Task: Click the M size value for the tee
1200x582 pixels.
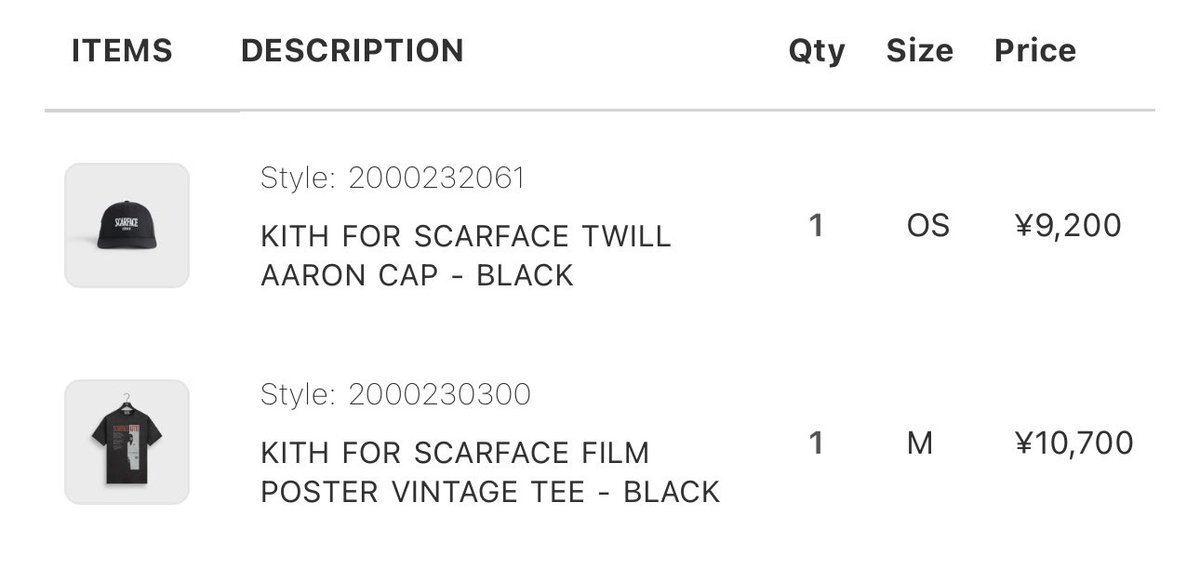Action: tap(920, 443)
